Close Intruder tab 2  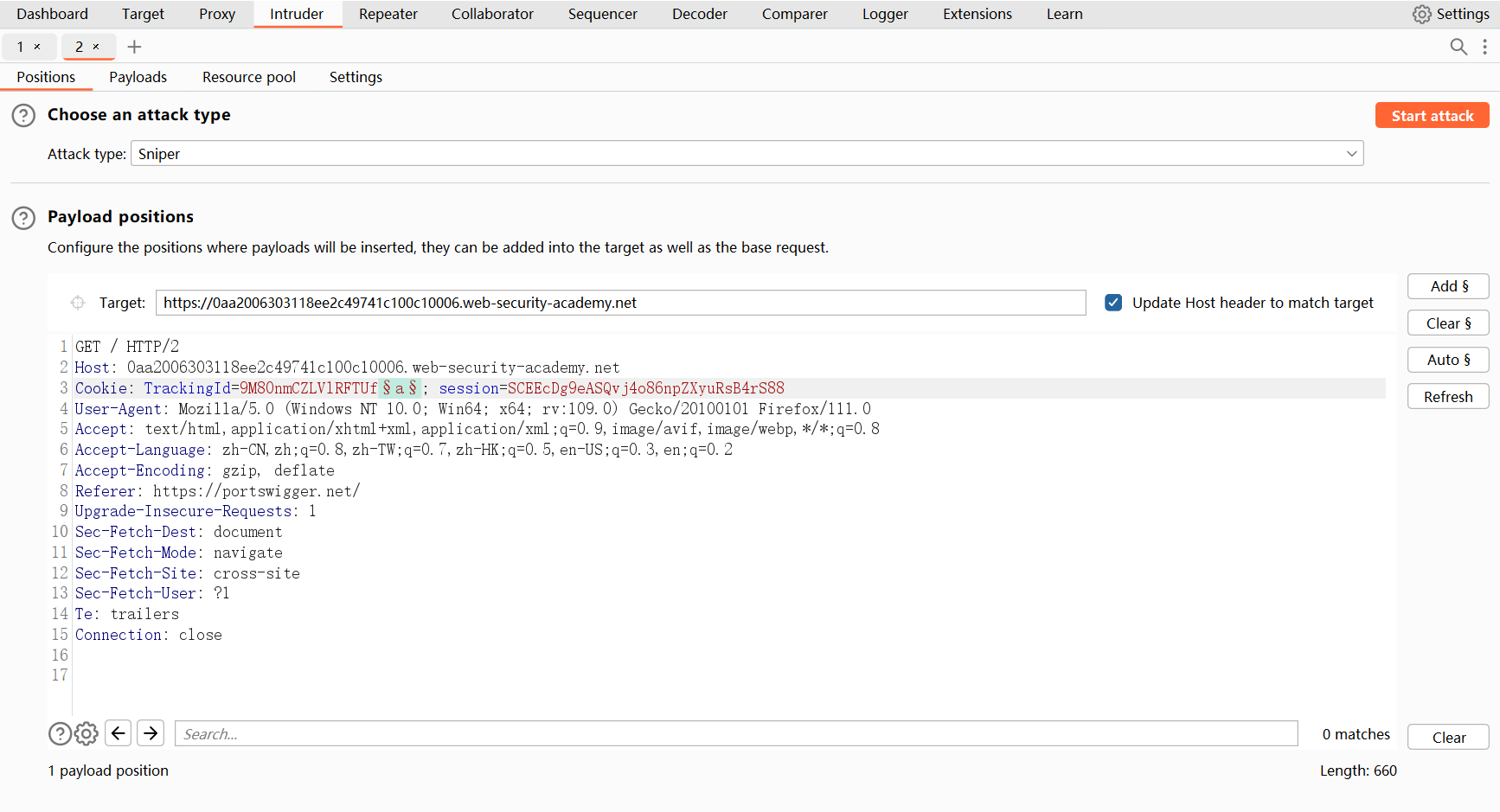coord(96,47)
